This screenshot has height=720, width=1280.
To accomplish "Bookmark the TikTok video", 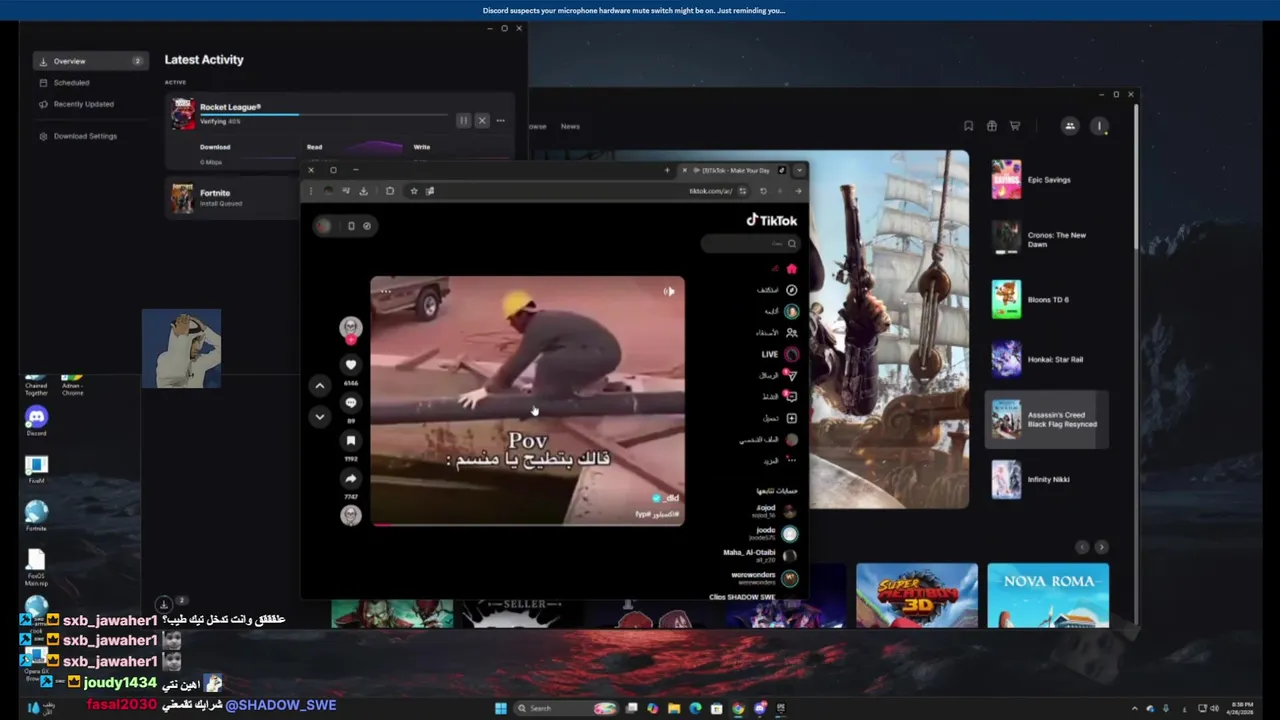I will [351, 440].
